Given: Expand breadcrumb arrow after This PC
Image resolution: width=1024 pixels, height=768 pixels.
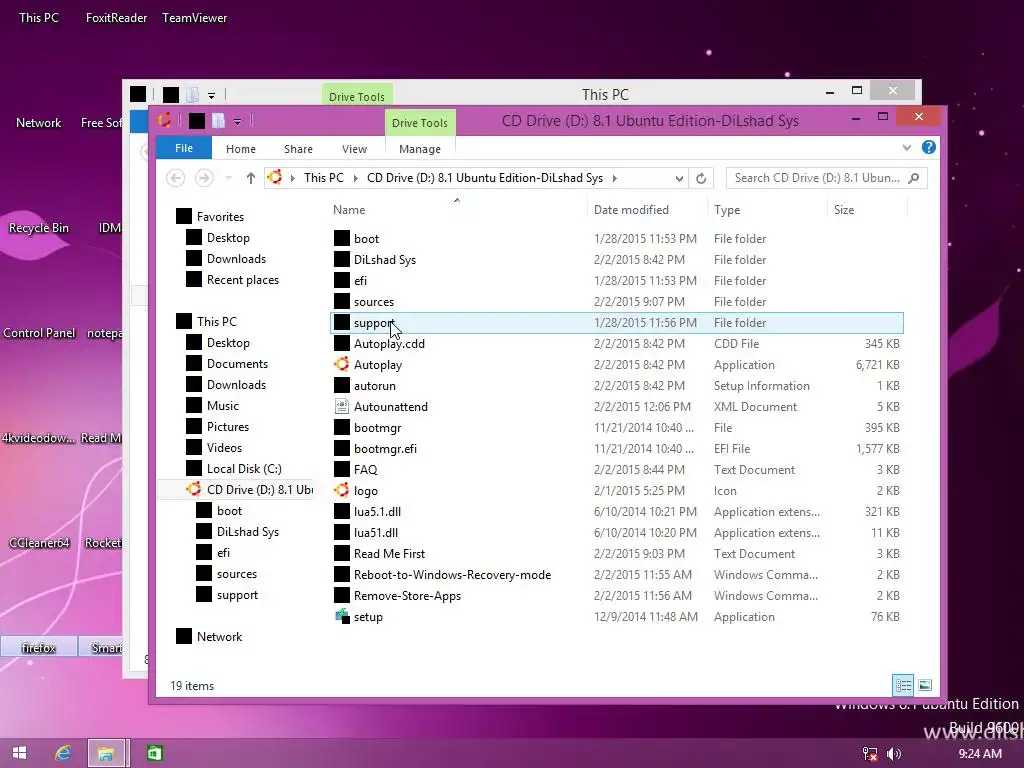Looking at the screenshot, I should [355, 178].
